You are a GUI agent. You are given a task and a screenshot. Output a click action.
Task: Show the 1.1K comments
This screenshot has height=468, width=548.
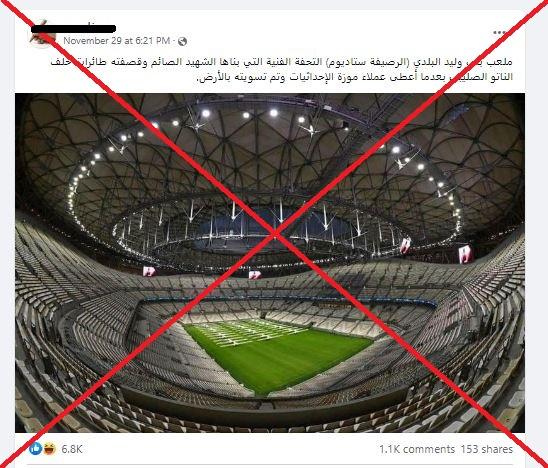pyautogui.click(x=417, y=449)
